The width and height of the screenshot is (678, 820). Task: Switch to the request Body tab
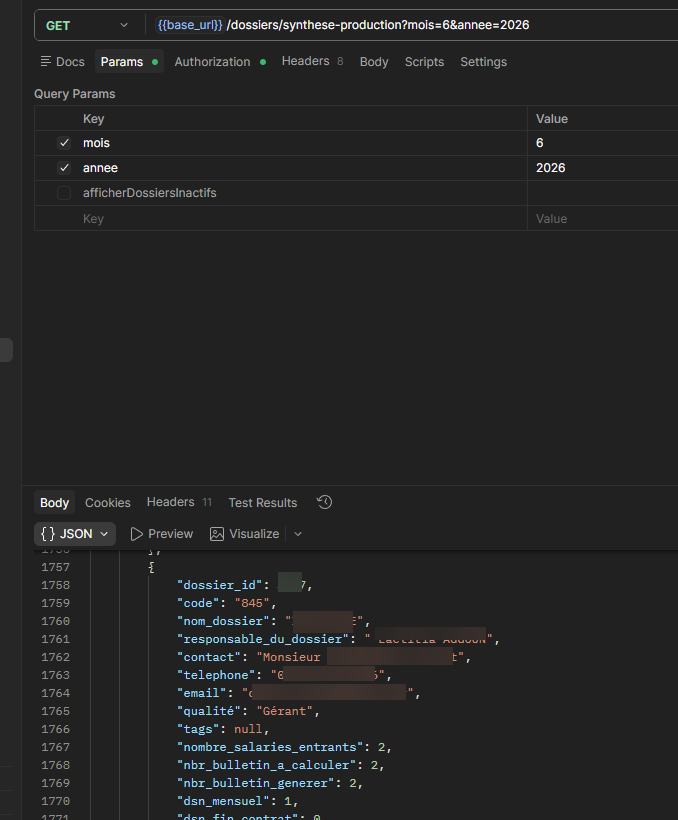[x=374, y=62]
